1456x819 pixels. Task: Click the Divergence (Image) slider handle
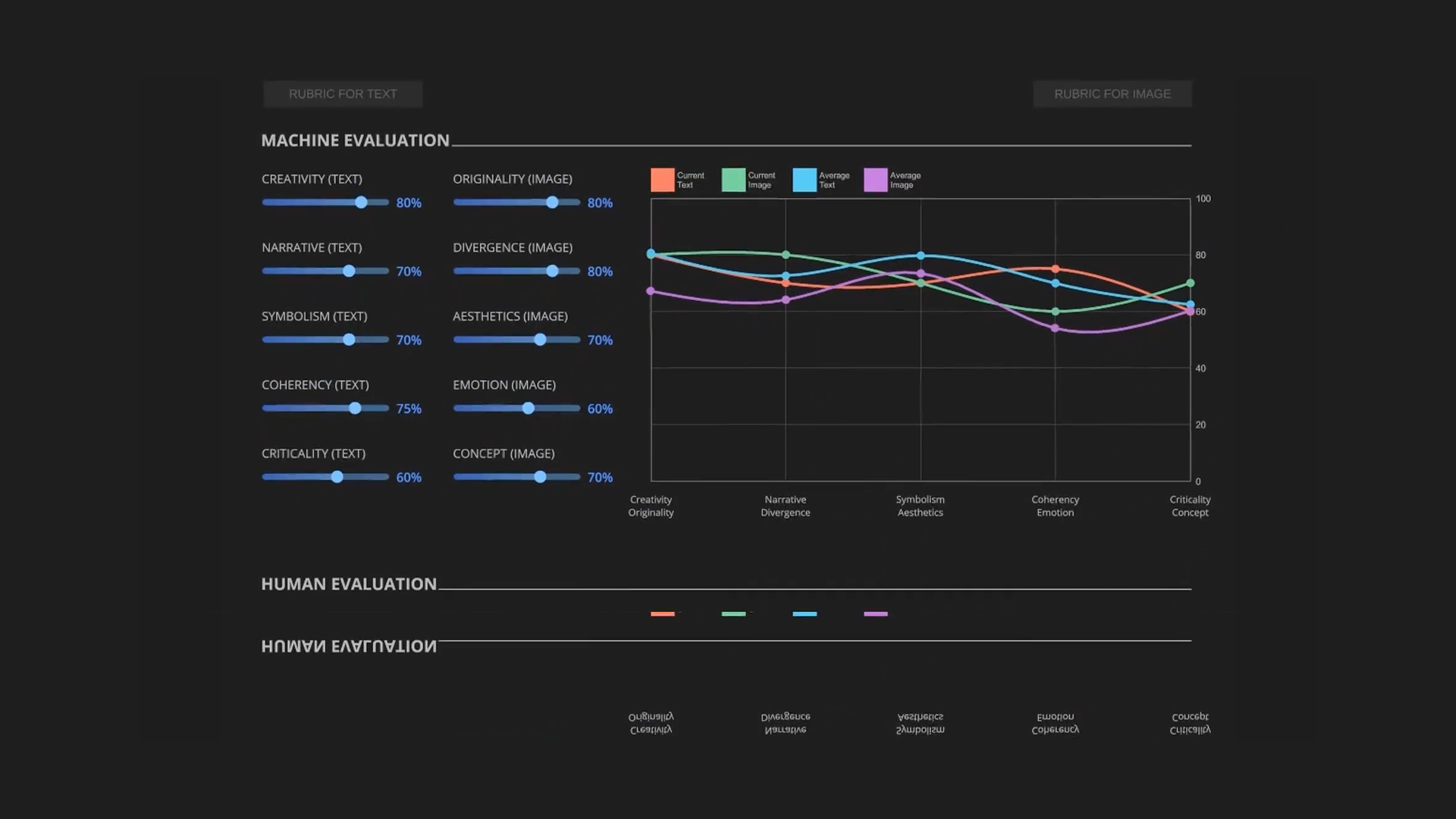tap(552, 271)
